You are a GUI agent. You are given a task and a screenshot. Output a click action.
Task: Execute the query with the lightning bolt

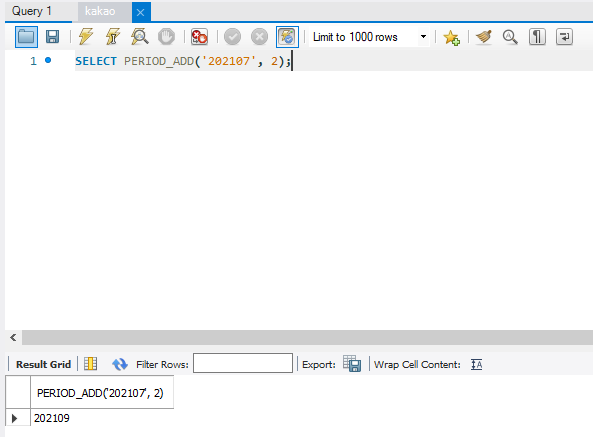click(86, 37)
